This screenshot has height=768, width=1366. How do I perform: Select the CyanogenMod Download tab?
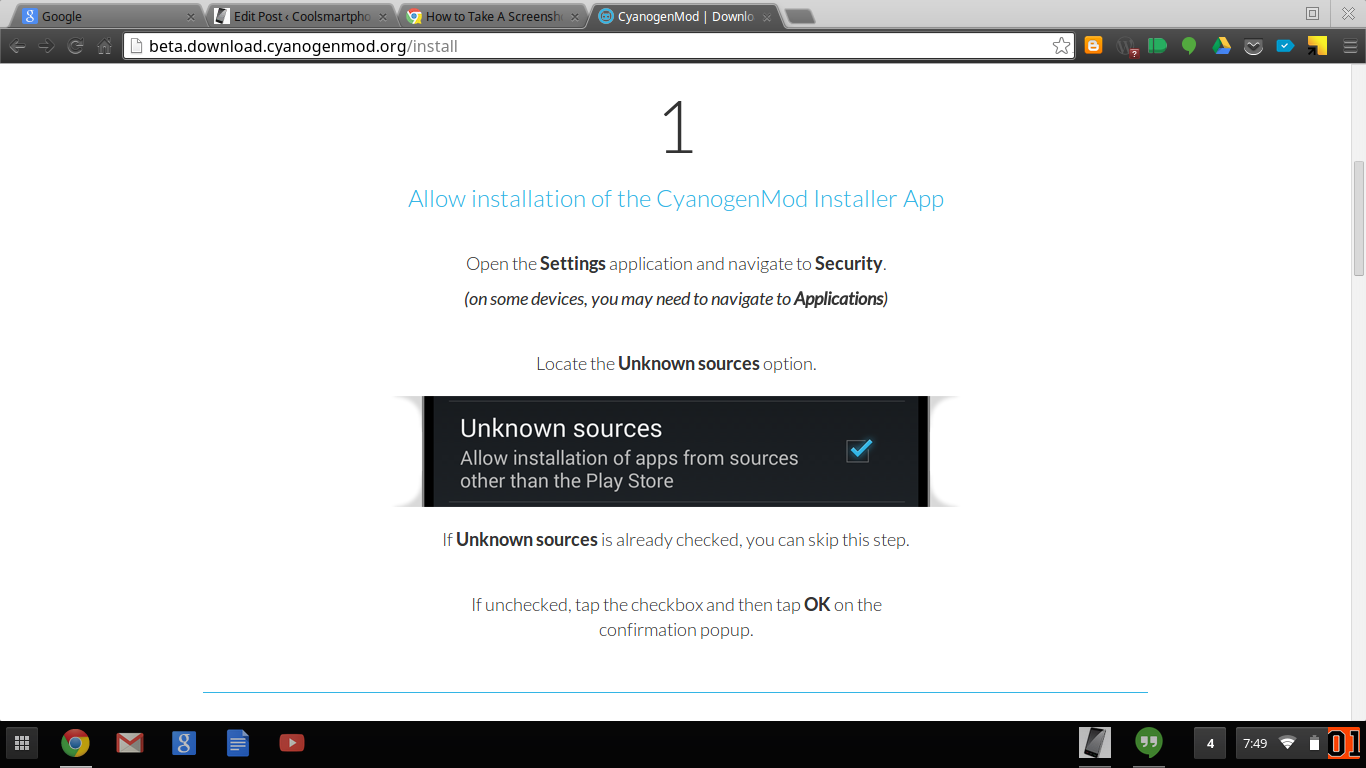click(685, 16)
